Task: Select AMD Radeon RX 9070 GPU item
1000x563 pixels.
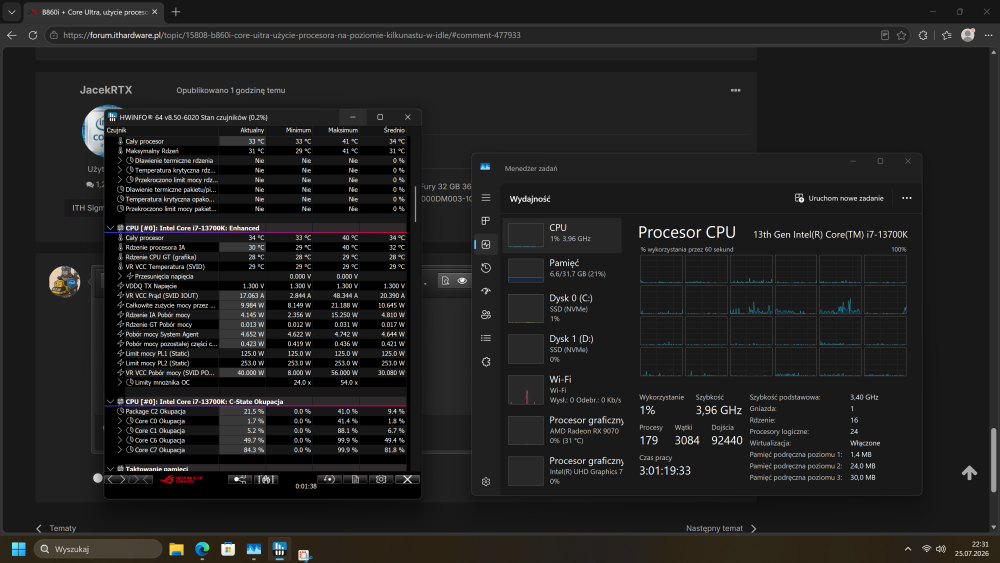Action: click(x=562, y=430)
